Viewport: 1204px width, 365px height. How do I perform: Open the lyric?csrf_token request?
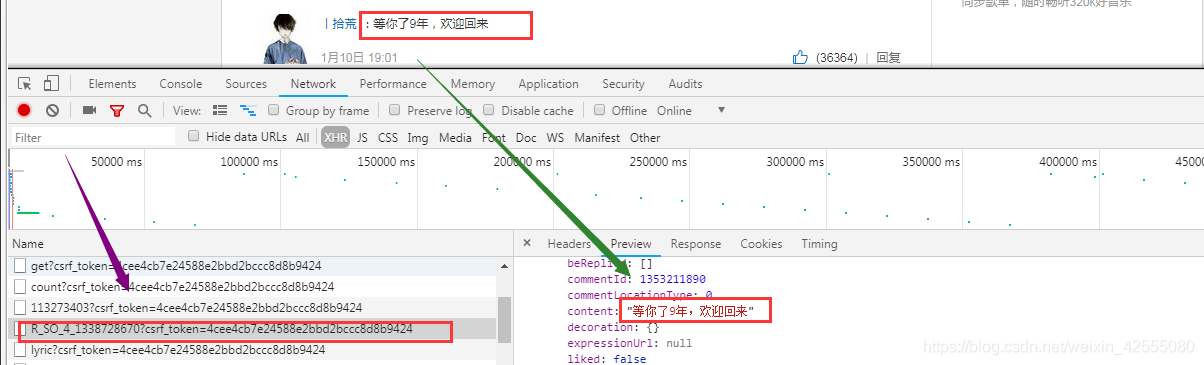[178, 350]
